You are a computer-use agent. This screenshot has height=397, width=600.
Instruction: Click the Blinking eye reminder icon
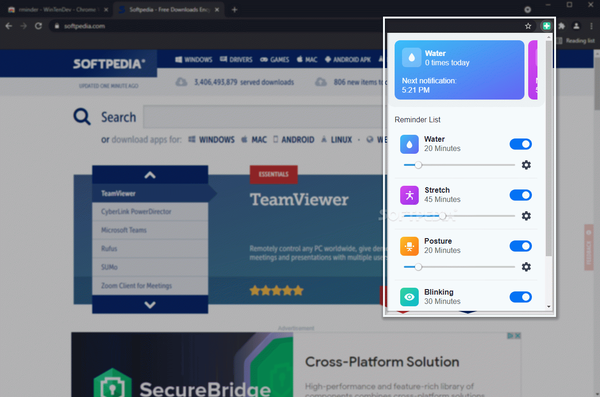(409, 297)
